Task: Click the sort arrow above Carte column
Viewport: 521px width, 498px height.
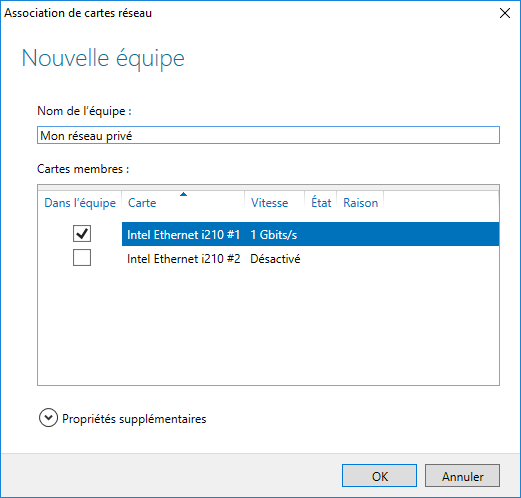Action: 183,194
